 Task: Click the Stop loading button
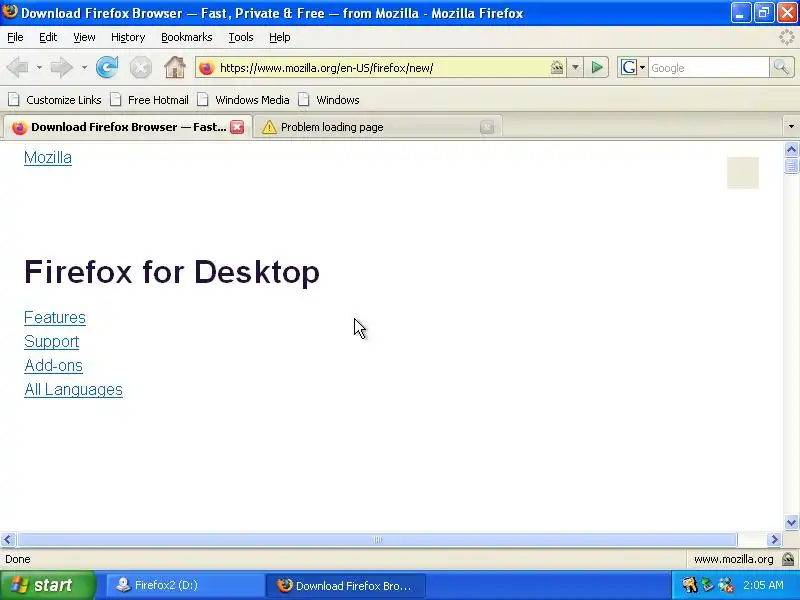point(140,67)
